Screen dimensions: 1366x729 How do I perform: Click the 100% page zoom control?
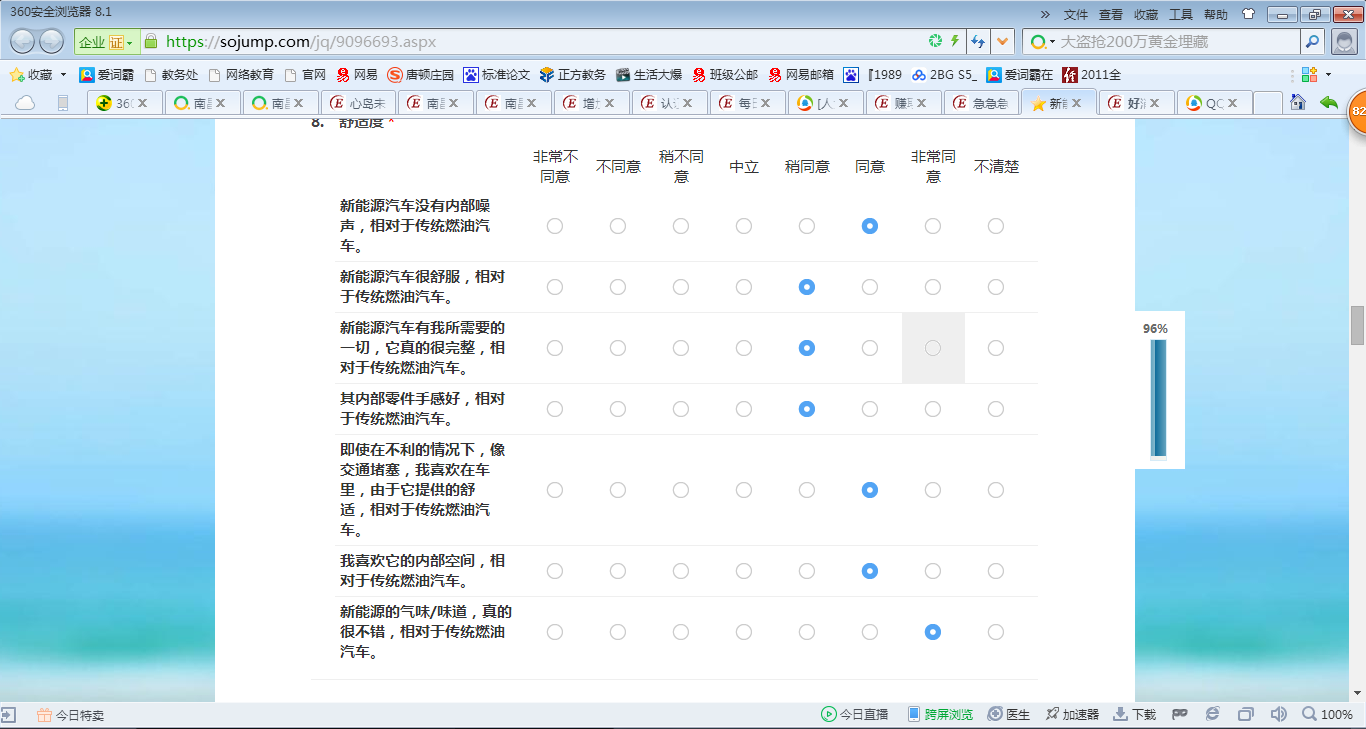point(1327,714)
